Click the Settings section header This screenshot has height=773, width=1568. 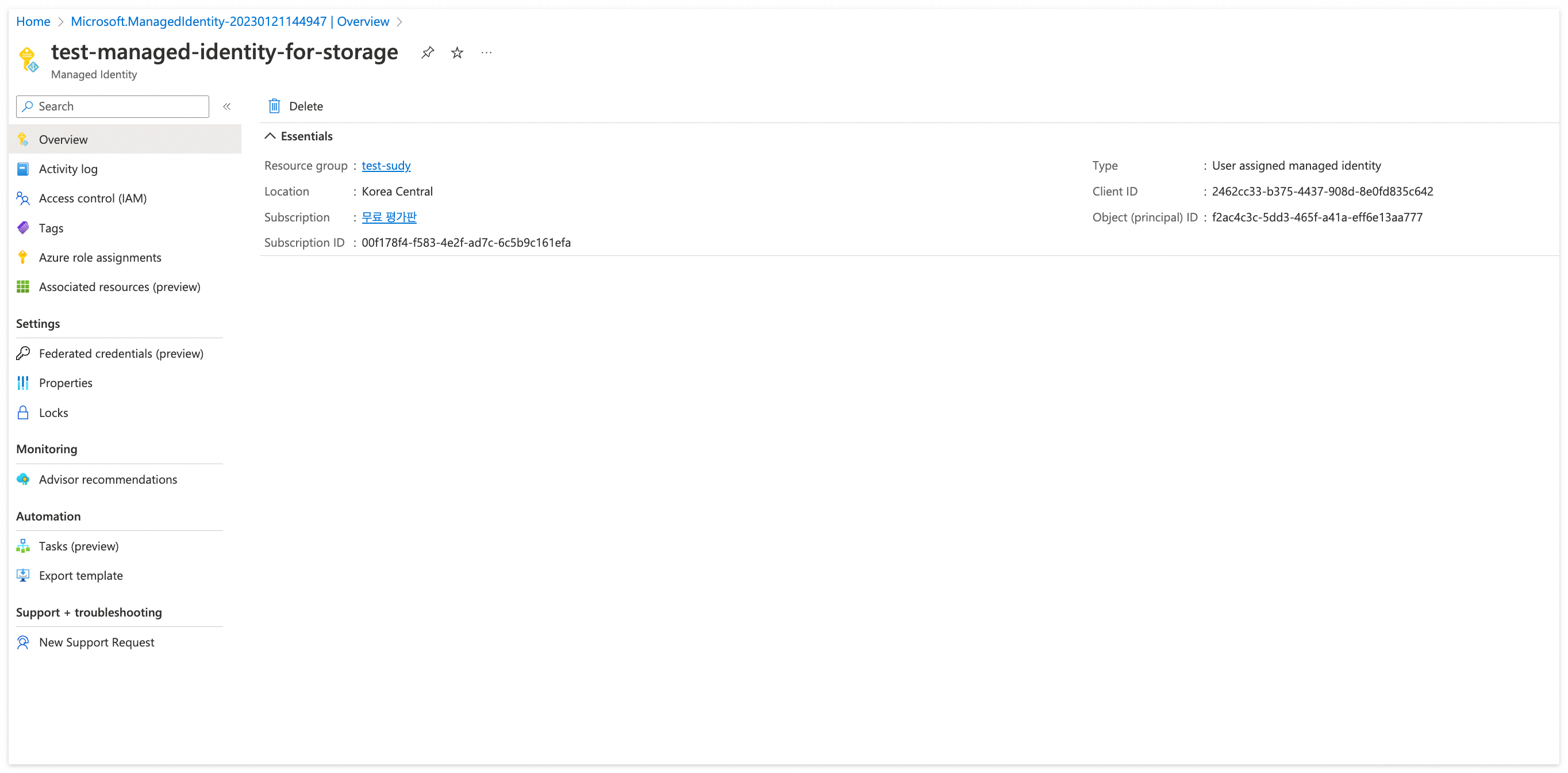[38, 323]
